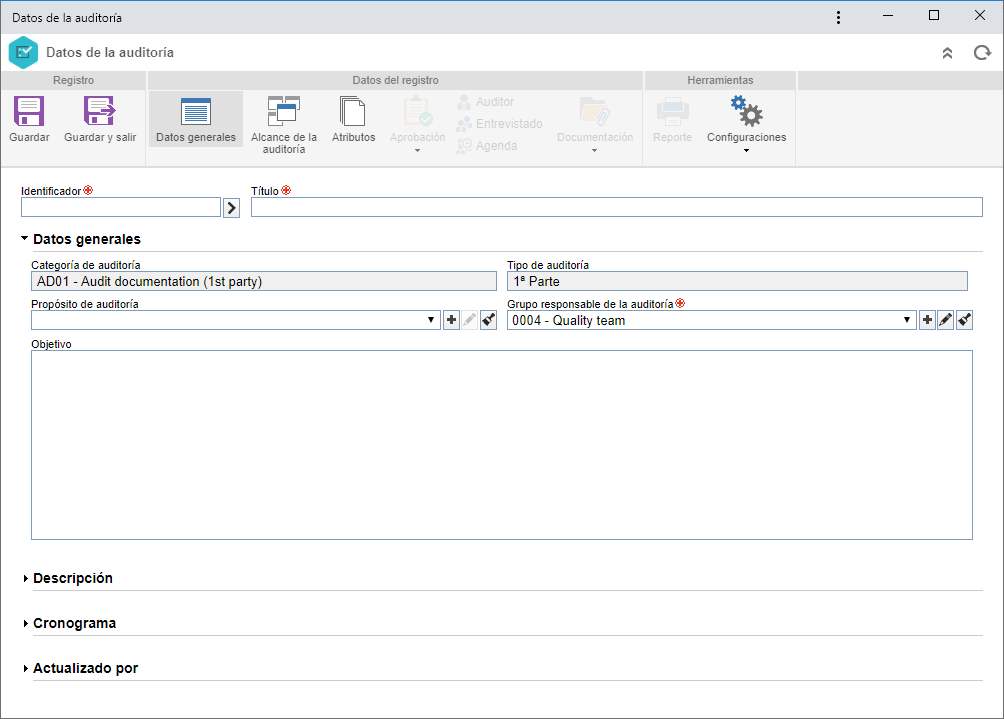Minimize the Datos de la auditoría window
Image resolution: width=1004 pixels, height=719 pixels.
[888, 15]
